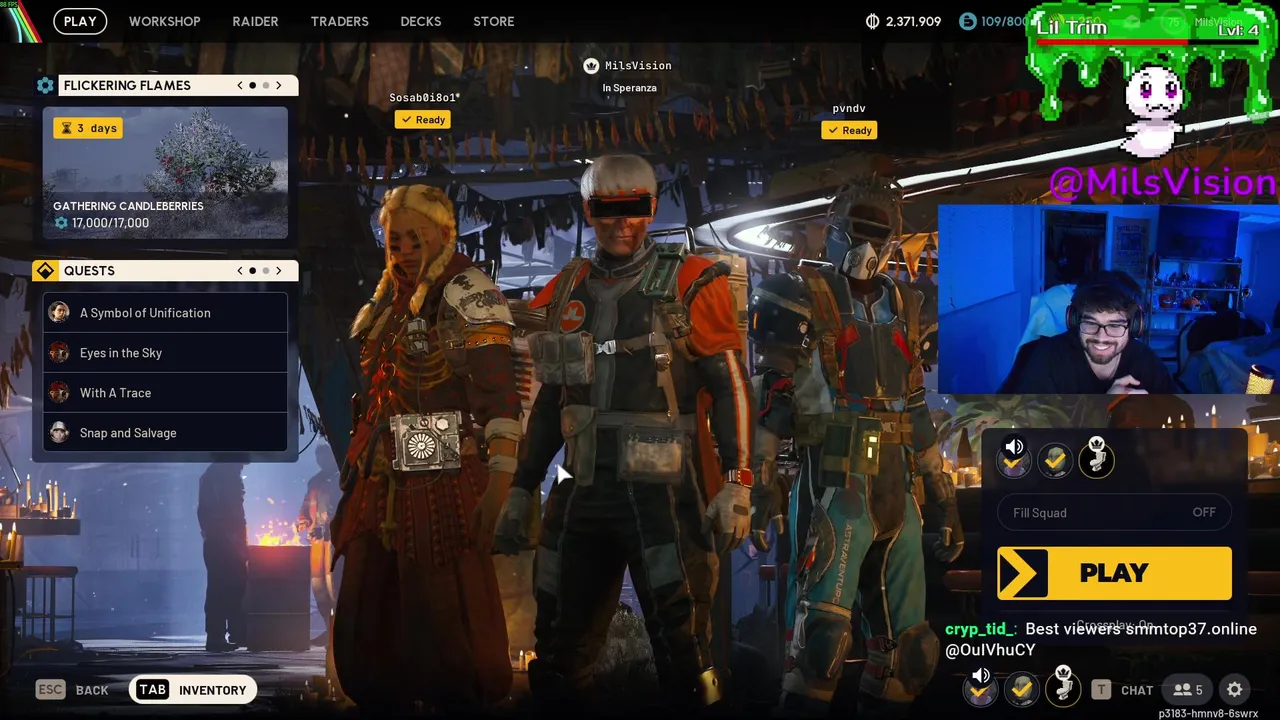Image resolution: width=1280 pixels, height=720 pixels.
Task: Show previous Flickering Flames event with left chevron
Action: coord(240,86)
